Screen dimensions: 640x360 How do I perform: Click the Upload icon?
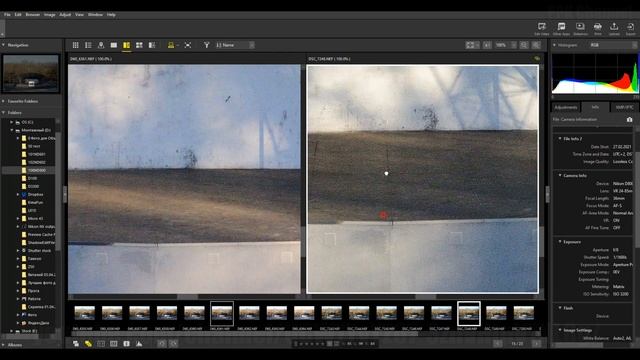614,29
